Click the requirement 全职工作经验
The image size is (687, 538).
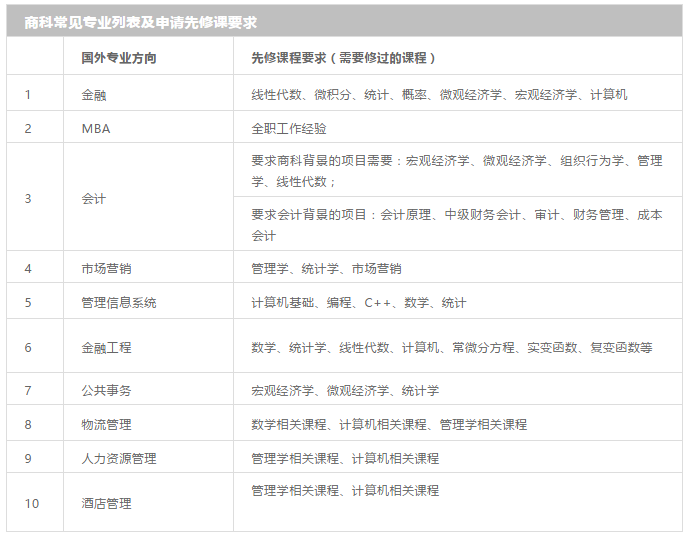coord(289,128)
